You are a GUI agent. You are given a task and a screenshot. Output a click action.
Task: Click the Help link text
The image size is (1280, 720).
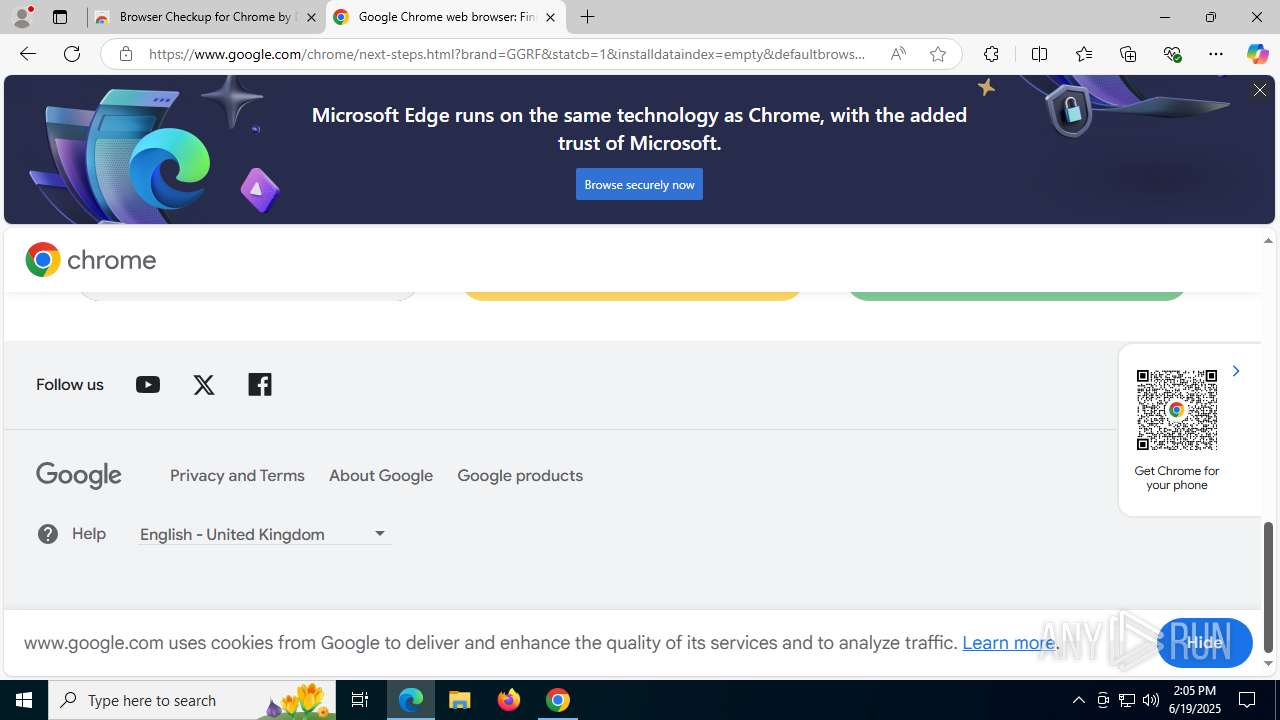89,534
